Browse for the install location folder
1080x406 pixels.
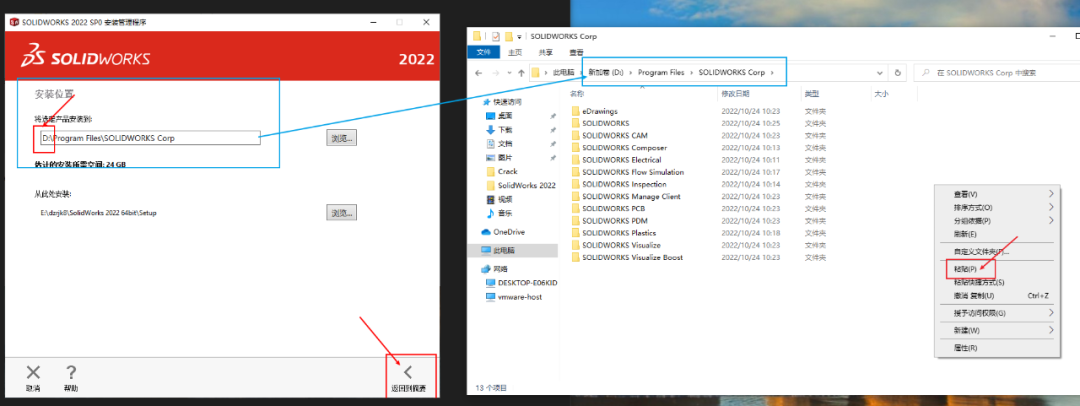pyautogui.click(x=342, y=138)
